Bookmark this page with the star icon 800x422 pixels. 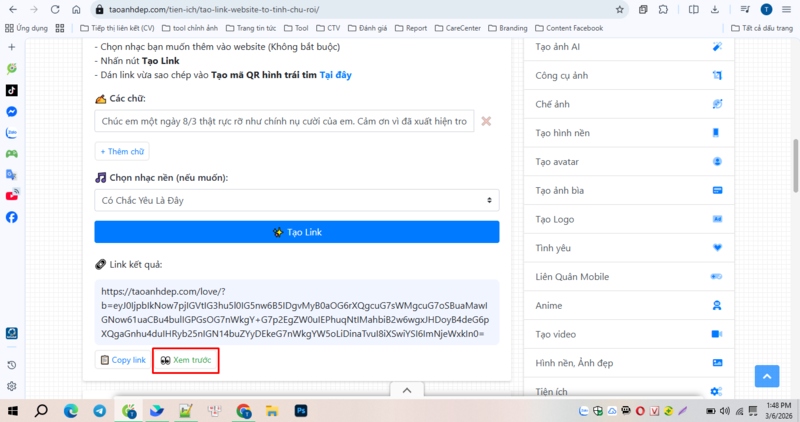coord(619,9)
